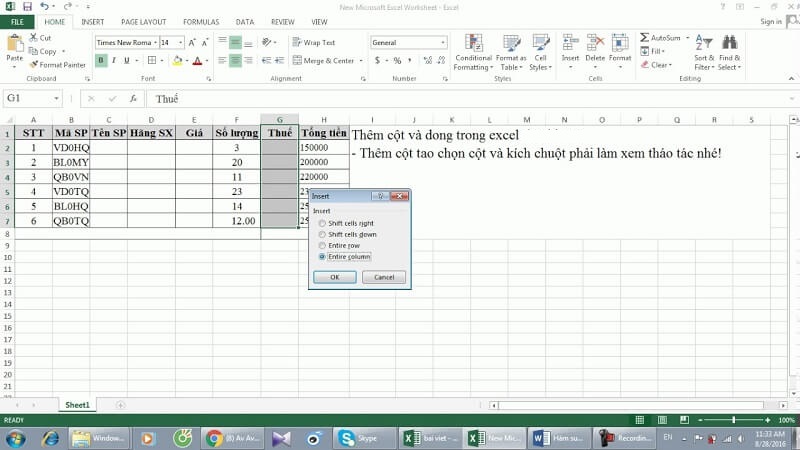The height and width of the screenshot is (450, 800).
Task: Click the decrease indent icon
Action: click(266, 60)
